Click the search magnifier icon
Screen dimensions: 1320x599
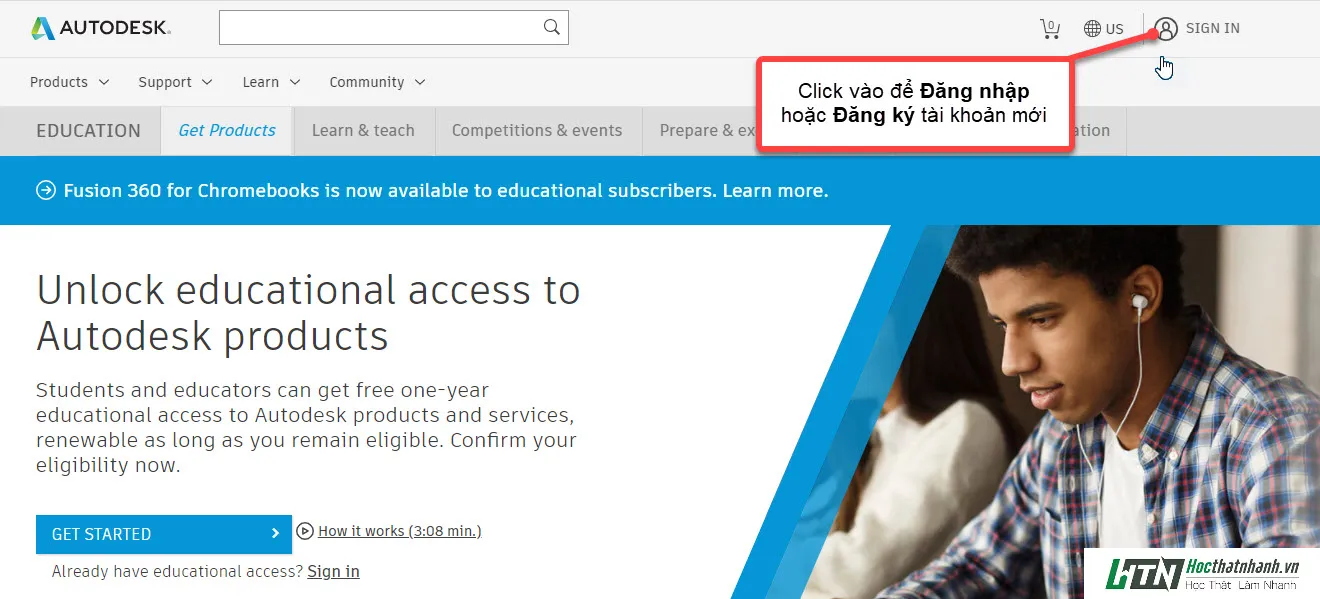tap(552, 27)
